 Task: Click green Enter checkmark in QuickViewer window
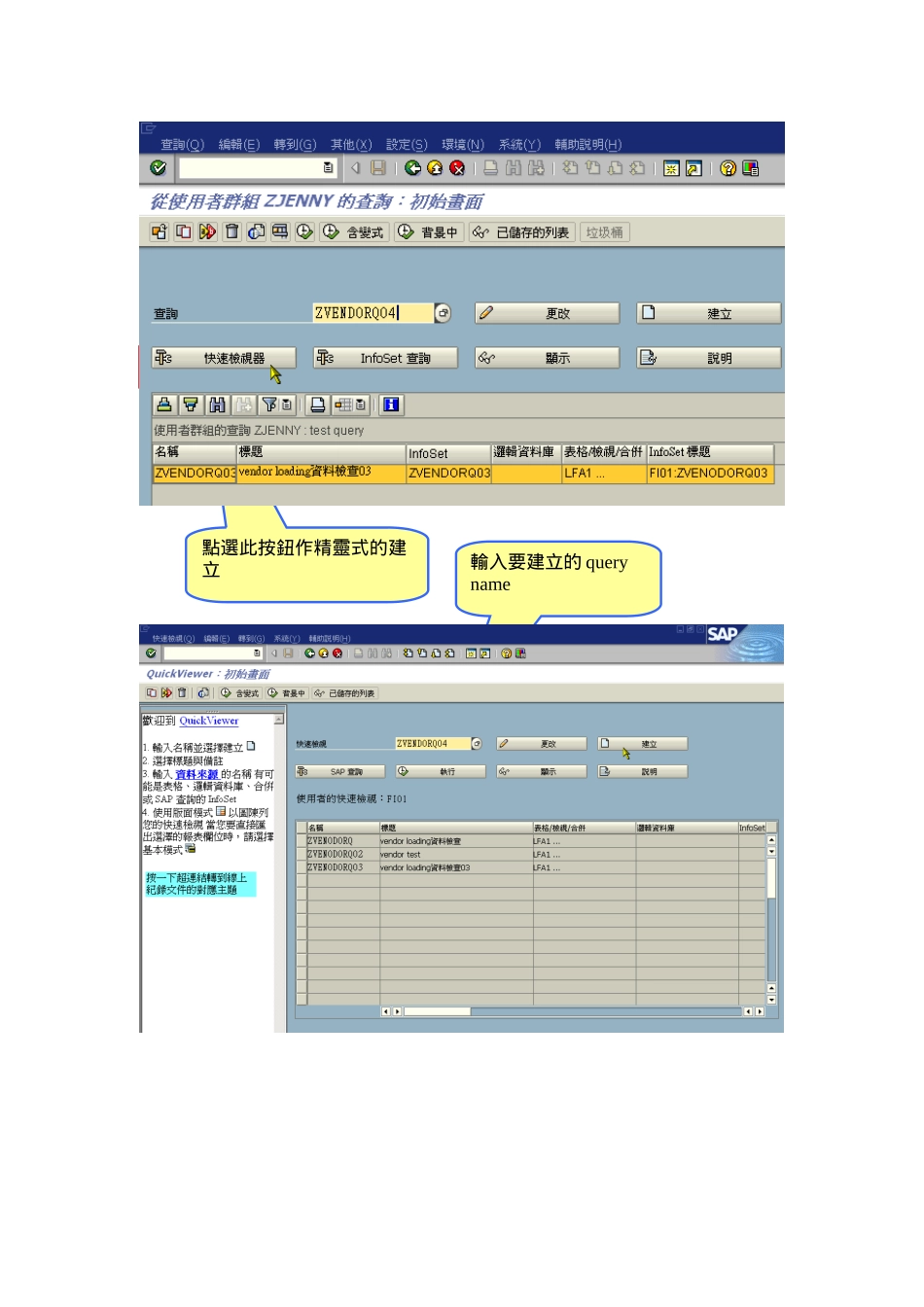pos(151,653)
